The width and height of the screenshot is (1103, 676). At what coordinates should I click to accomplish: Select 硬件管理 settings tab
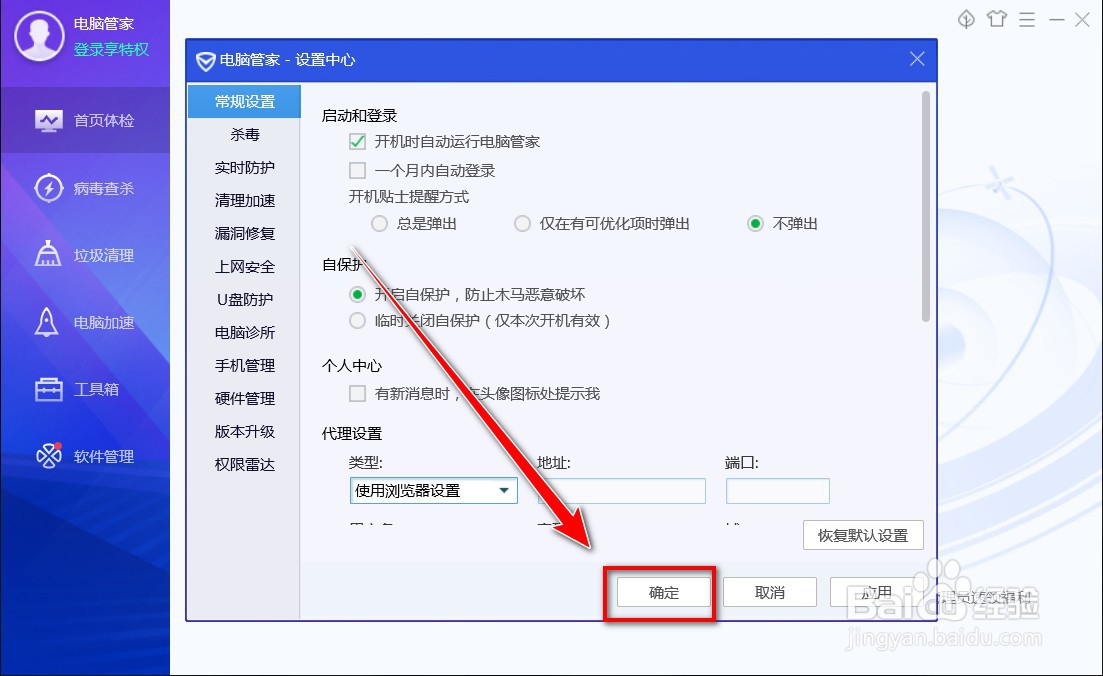point(244,399)
